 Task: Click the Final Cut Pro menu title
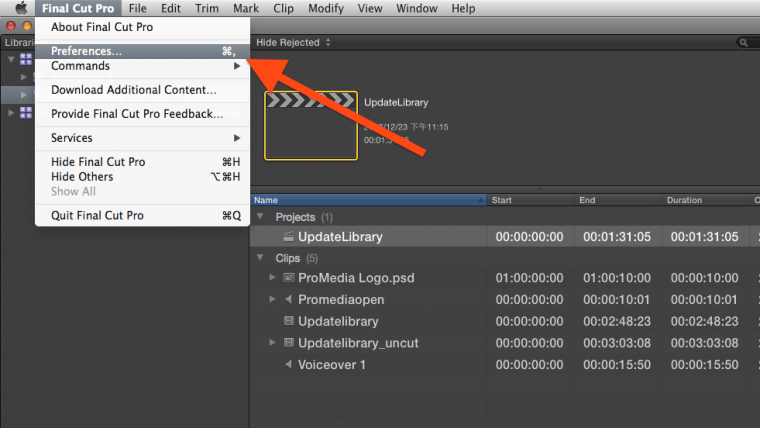[78, 8]
